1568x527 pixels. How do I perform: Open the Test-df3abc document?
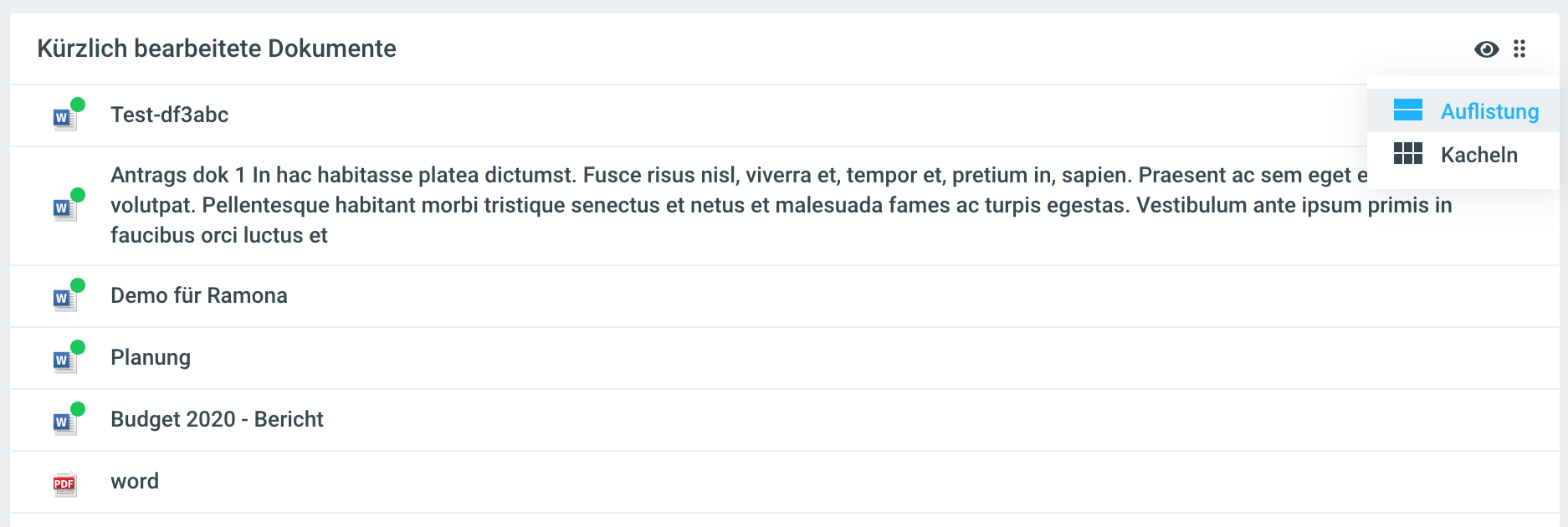(170, 115)
